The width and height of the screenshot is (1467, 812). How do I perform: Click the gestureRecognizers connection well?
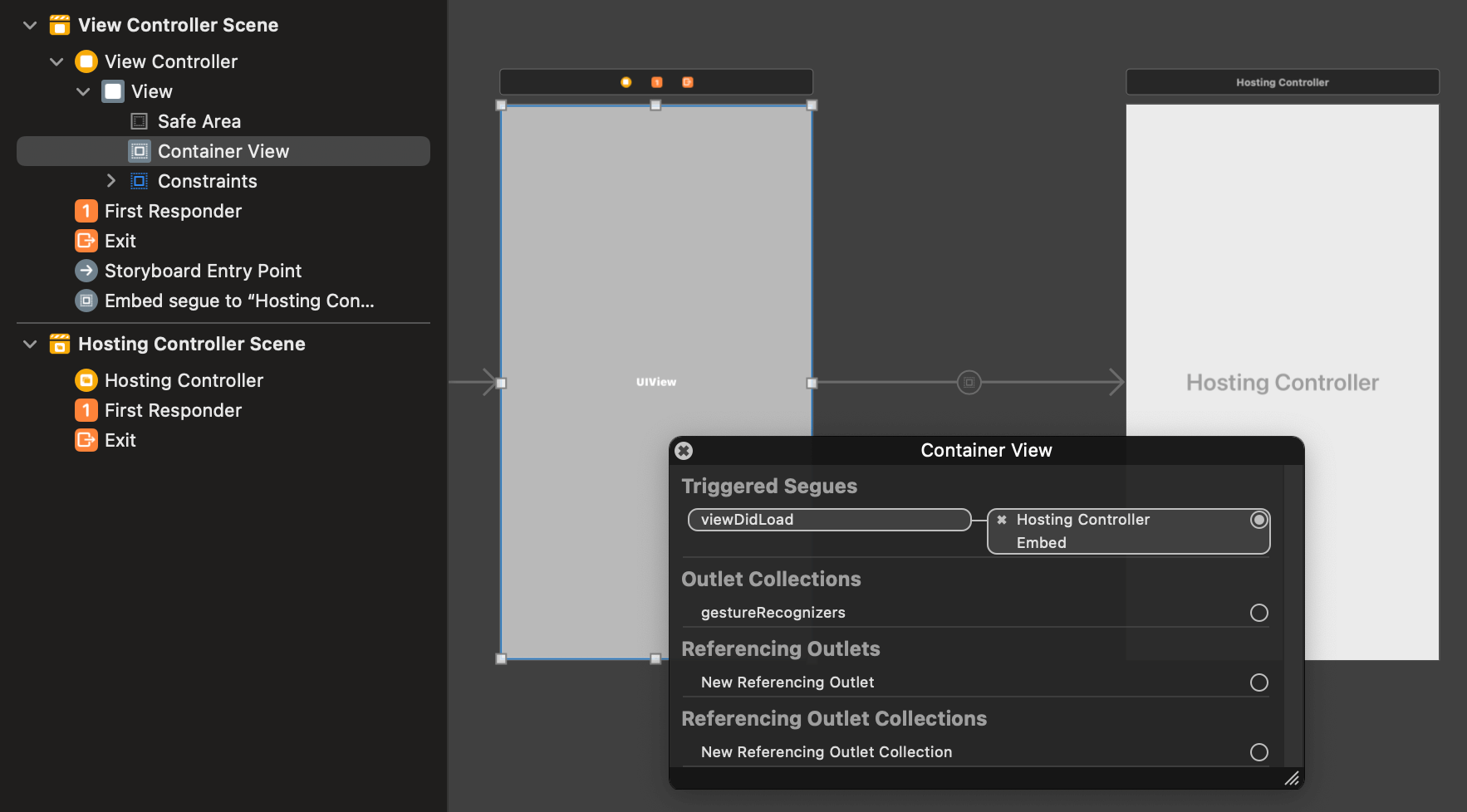1259,613
